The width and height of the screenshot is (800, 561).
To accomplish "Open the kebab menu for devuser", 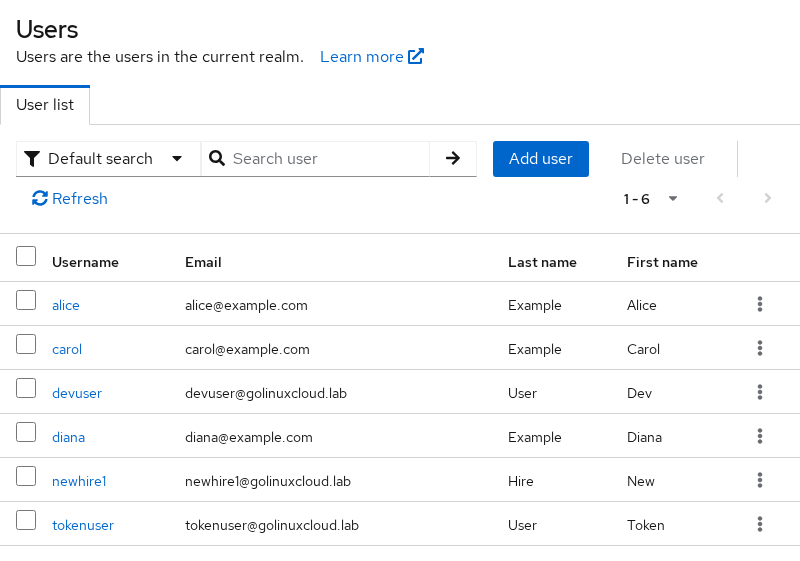I will pyautogui.click(x=760, y=392).
